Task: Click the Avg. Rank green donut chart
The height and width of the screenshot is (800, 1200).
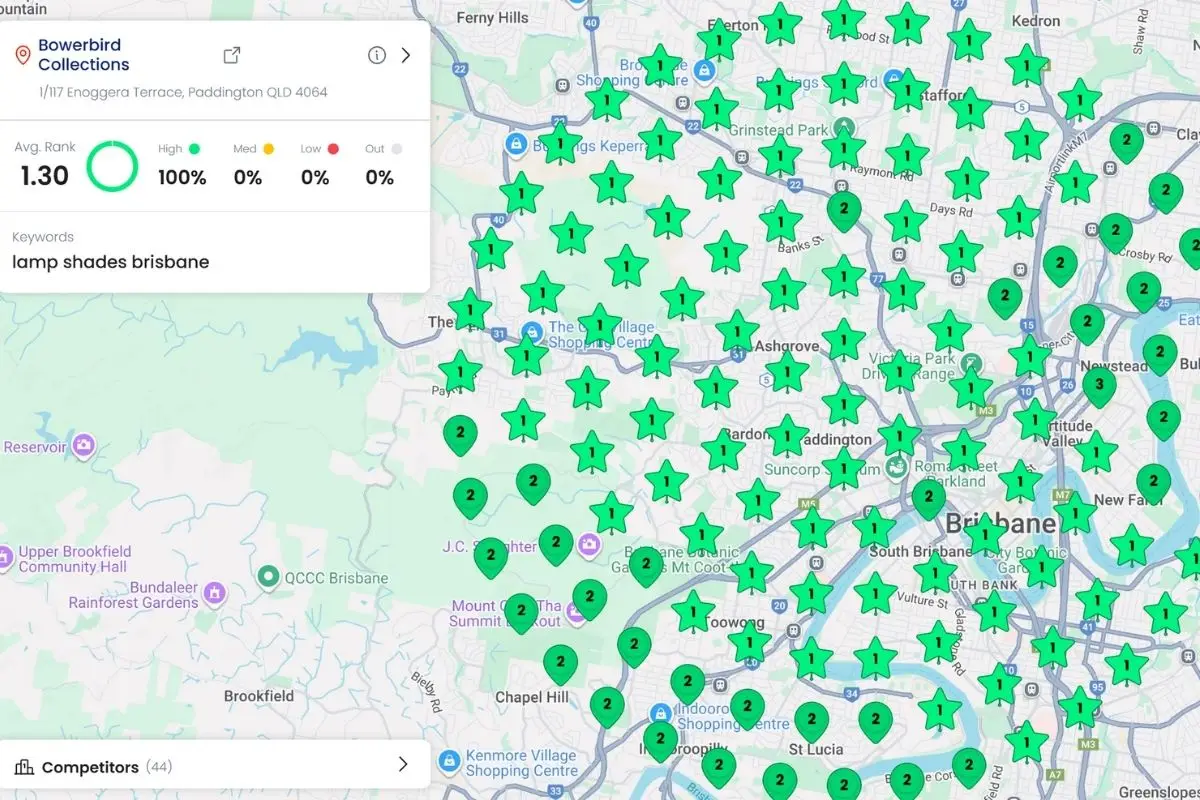Action: [x=112, y=167]
